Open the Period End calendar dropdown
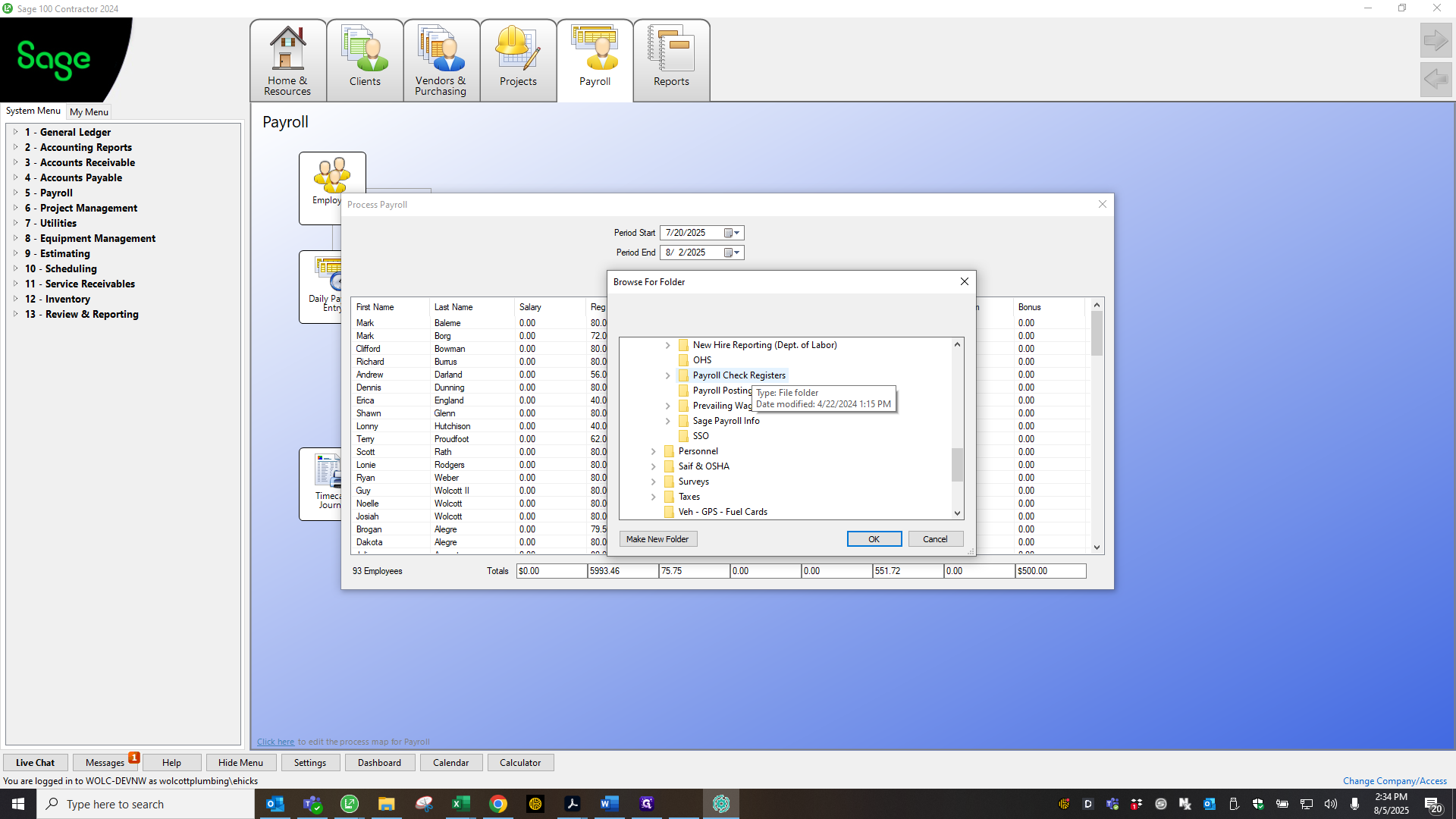The width and height of the screenshot is (1456, 819). (732, 253)
